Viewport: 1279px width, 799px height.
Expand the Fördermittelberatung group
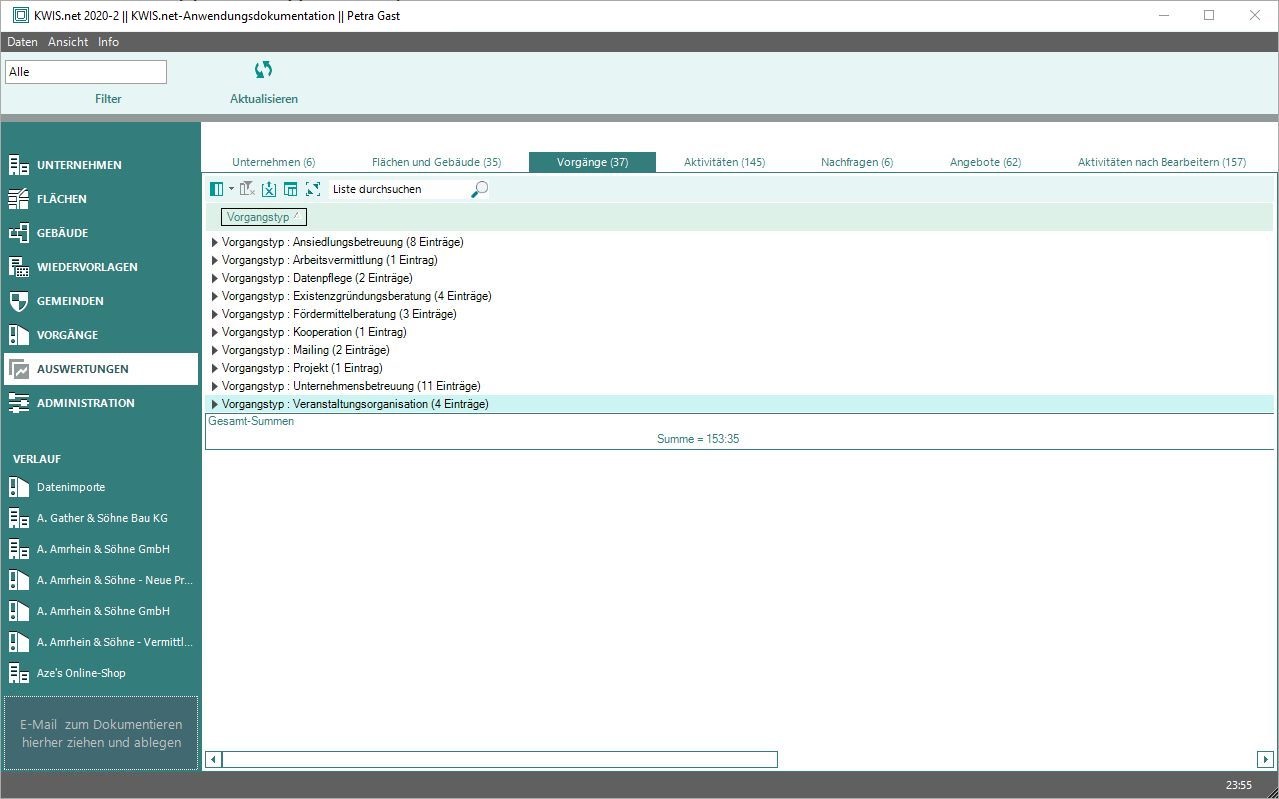[214, 314]
